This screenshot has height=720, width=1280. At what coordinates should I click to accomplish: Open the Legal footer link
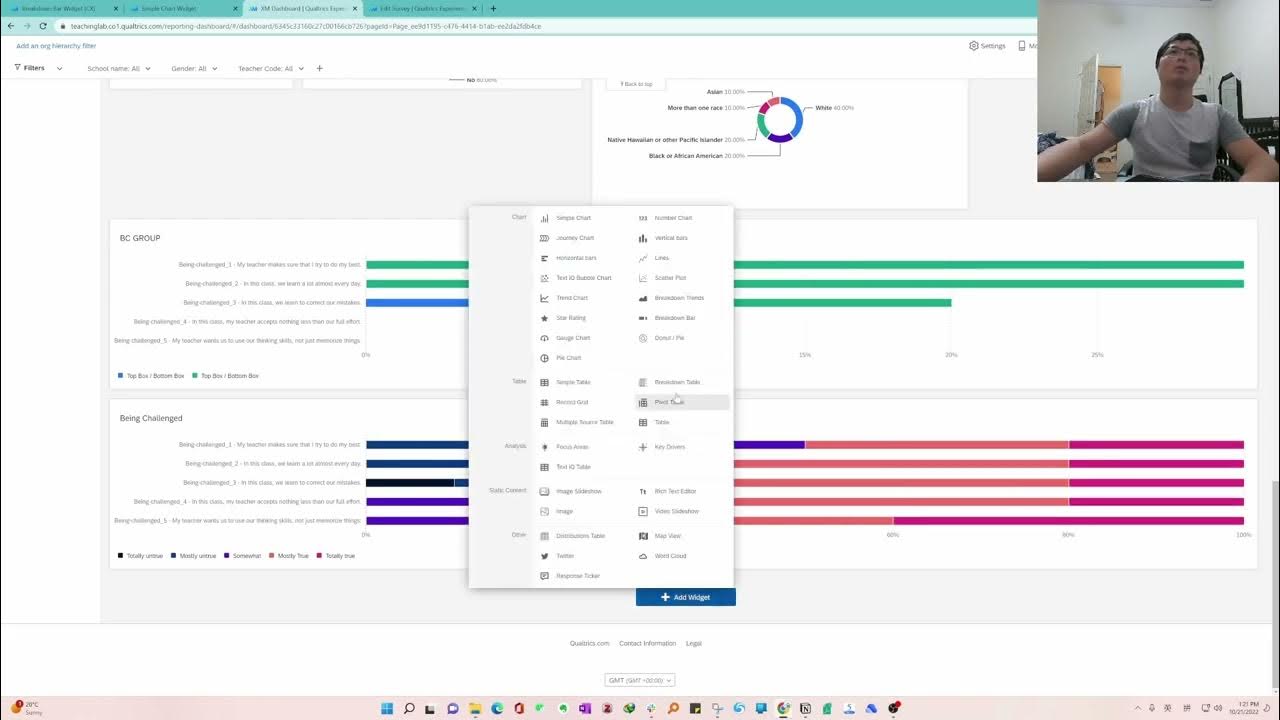694,643
